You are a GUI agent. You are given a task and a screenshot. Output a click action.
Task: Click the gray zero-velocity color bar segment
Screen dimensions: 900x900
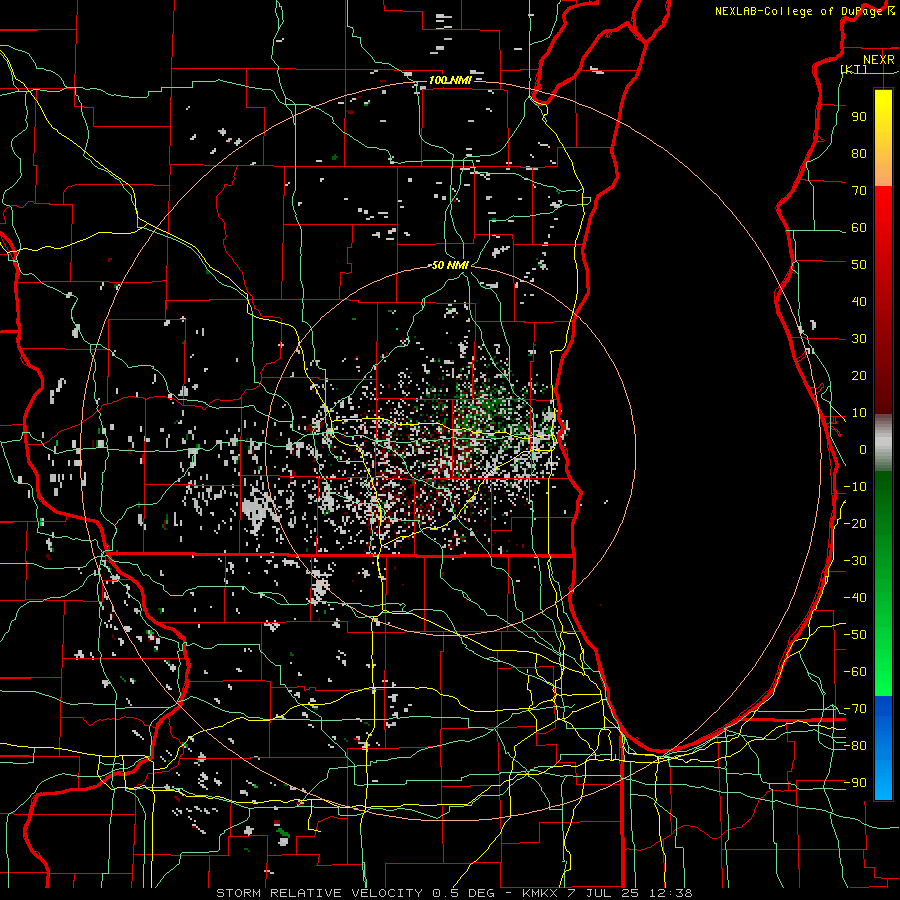(883, 442)
